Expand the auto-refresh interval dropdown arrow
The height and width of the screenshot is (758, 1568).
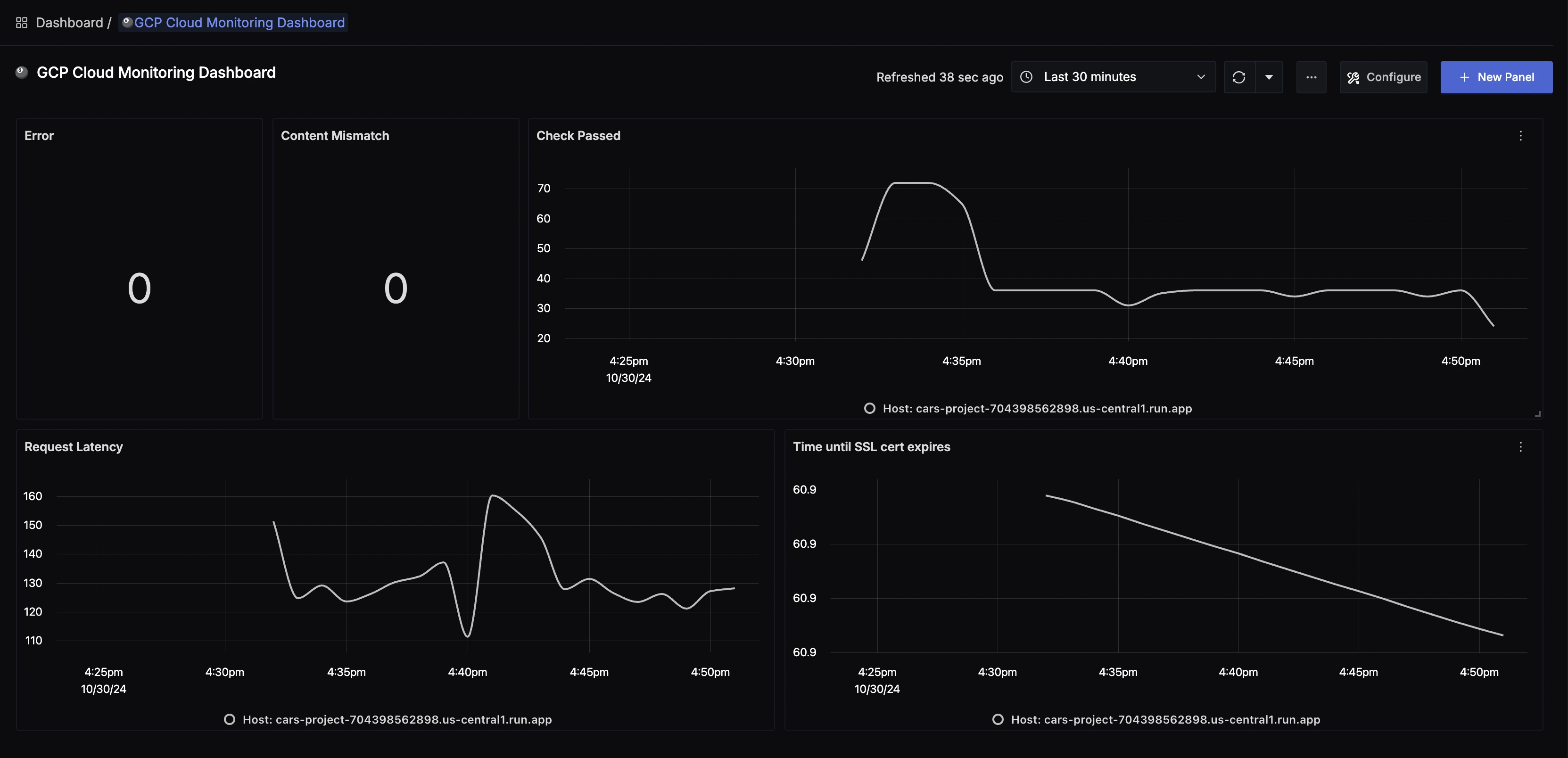[x=1269, y=77]
